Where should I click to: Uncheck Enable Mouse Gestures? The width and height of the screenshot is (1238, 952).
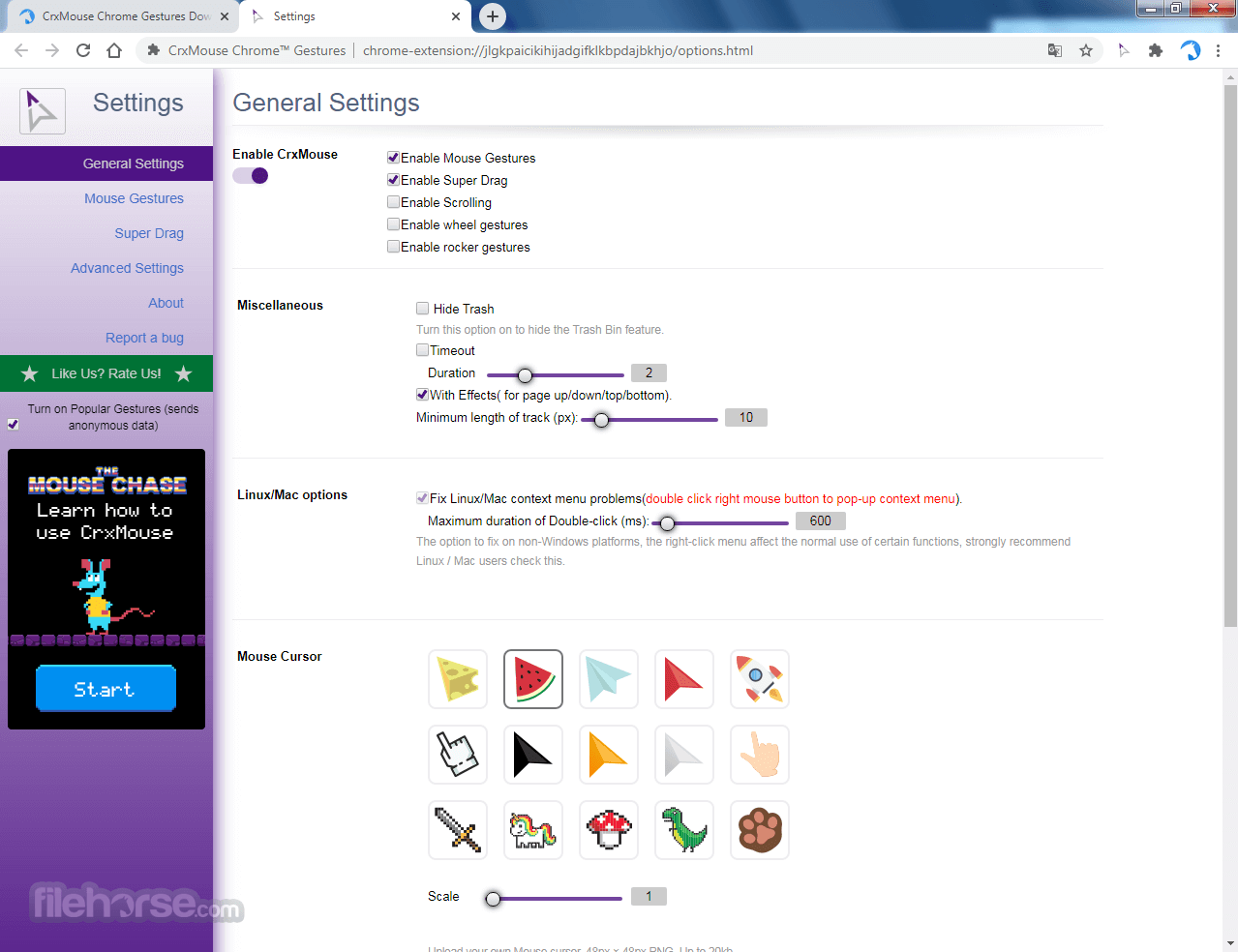pyautogui.click(x=393, y=158)
